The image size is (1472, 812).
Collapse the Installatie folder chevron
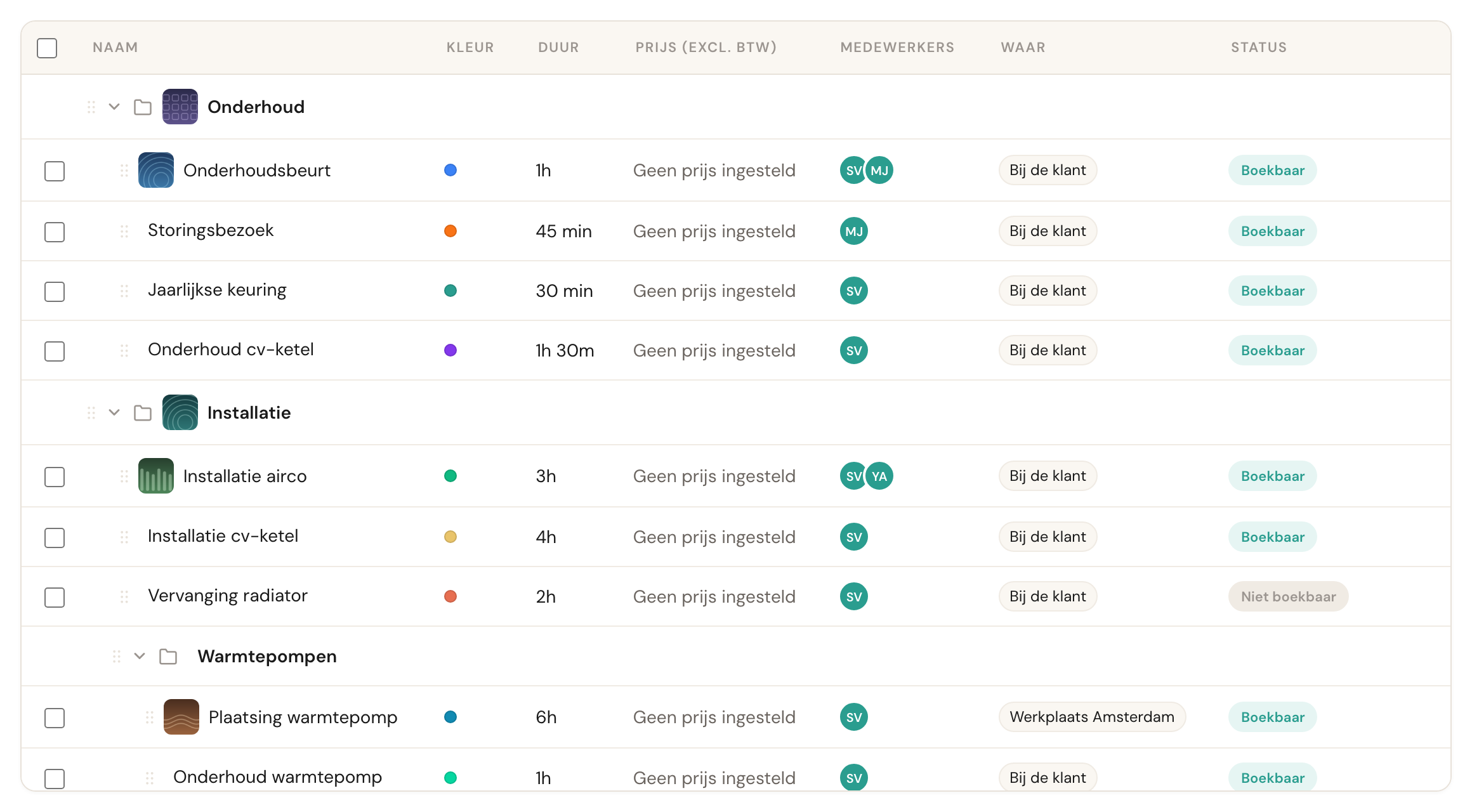click(x=114, y=412)
